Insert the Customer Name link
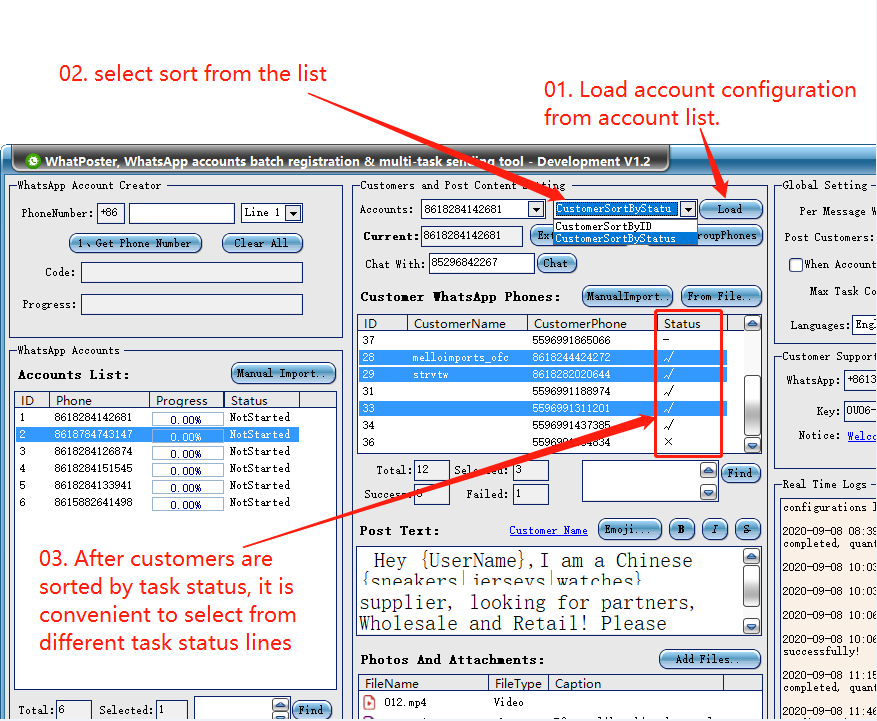Screen dimensions: 877x721 click(x=548, y=530)
